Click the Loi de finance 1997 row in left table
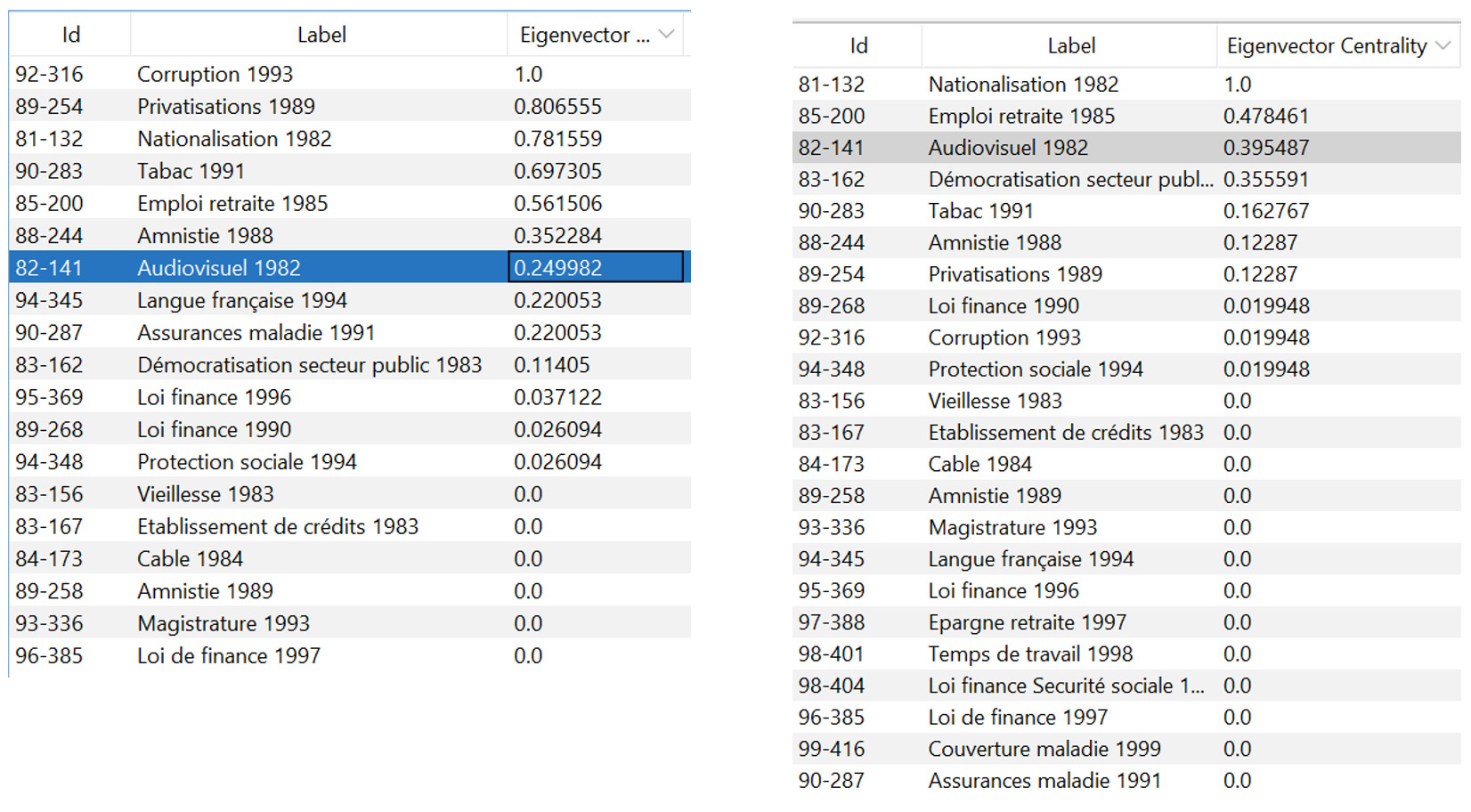The image size is (1471, 812). (x=228, y=656)
